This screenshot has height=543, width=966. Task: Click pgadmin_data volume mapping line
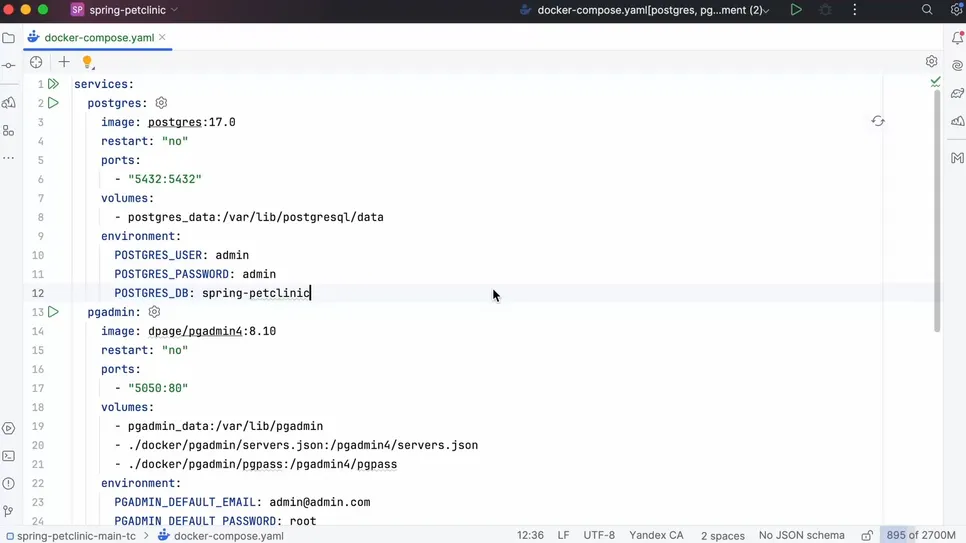point(225,426)
